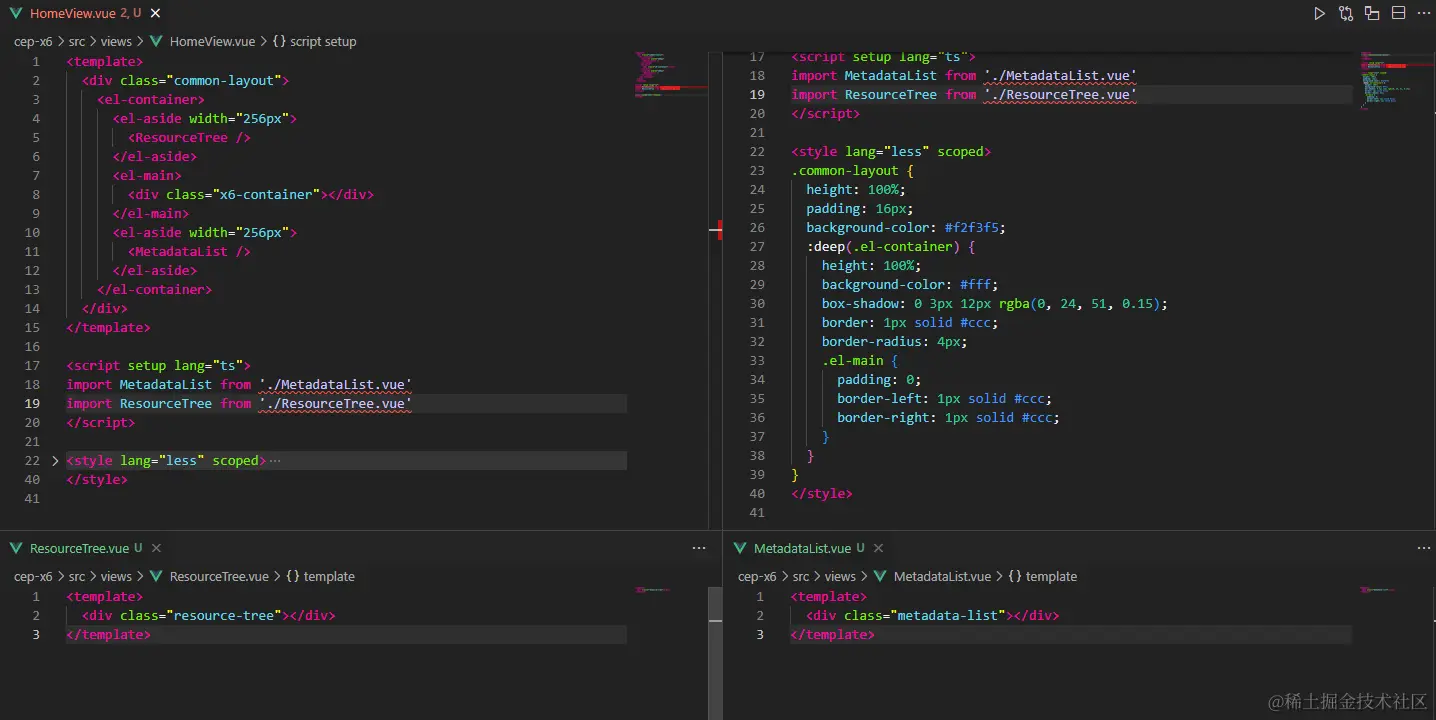
Task: Click './ResourceTree.vue' import path in the left editor
Action: click(x=335, y=404)
